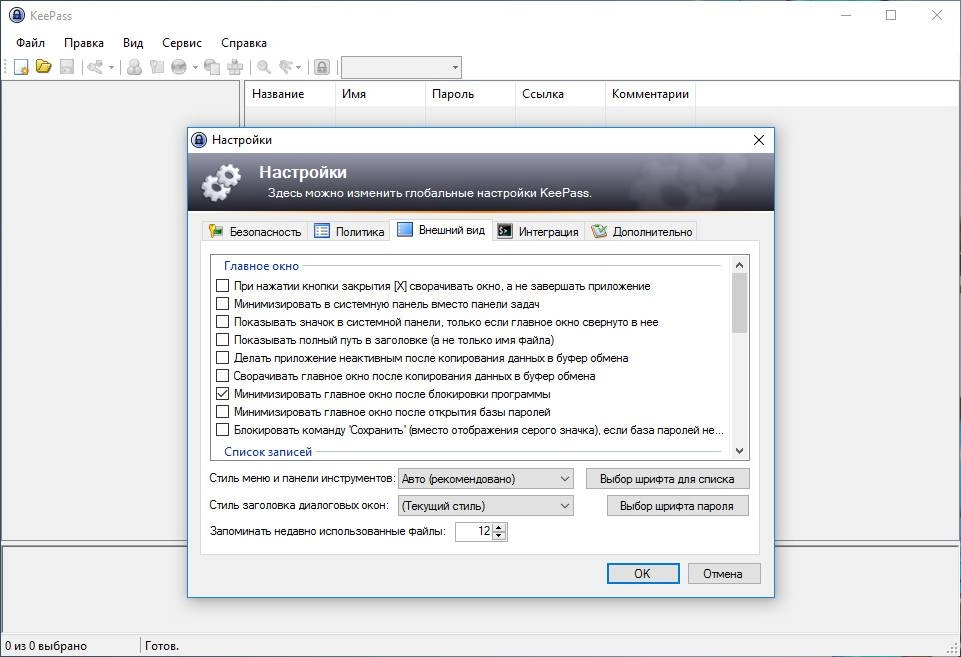
Task: Click the KeePass lock icon in title bar
Action: [x=17, y=15]
